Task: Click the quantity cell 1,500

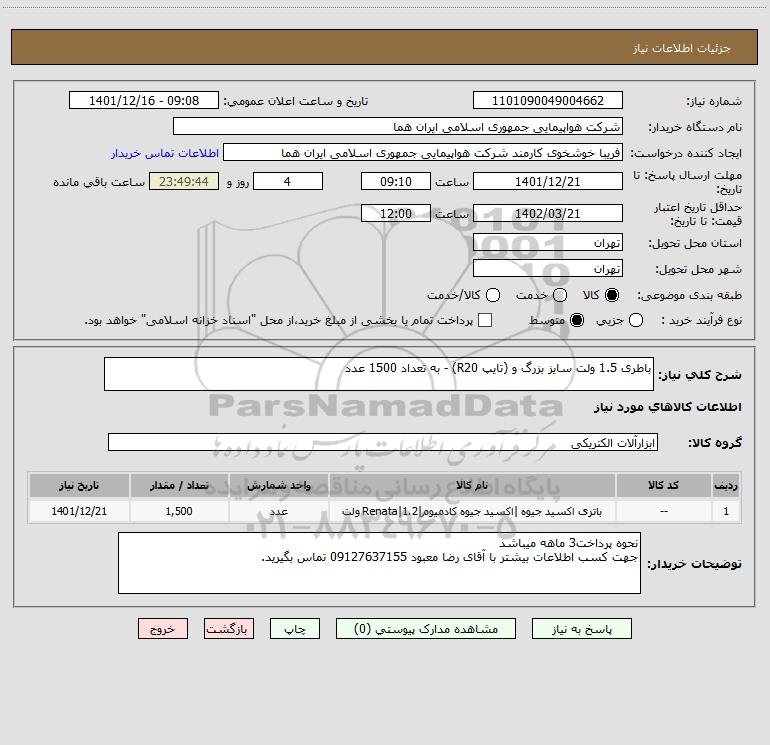Action: click(179, 511)
